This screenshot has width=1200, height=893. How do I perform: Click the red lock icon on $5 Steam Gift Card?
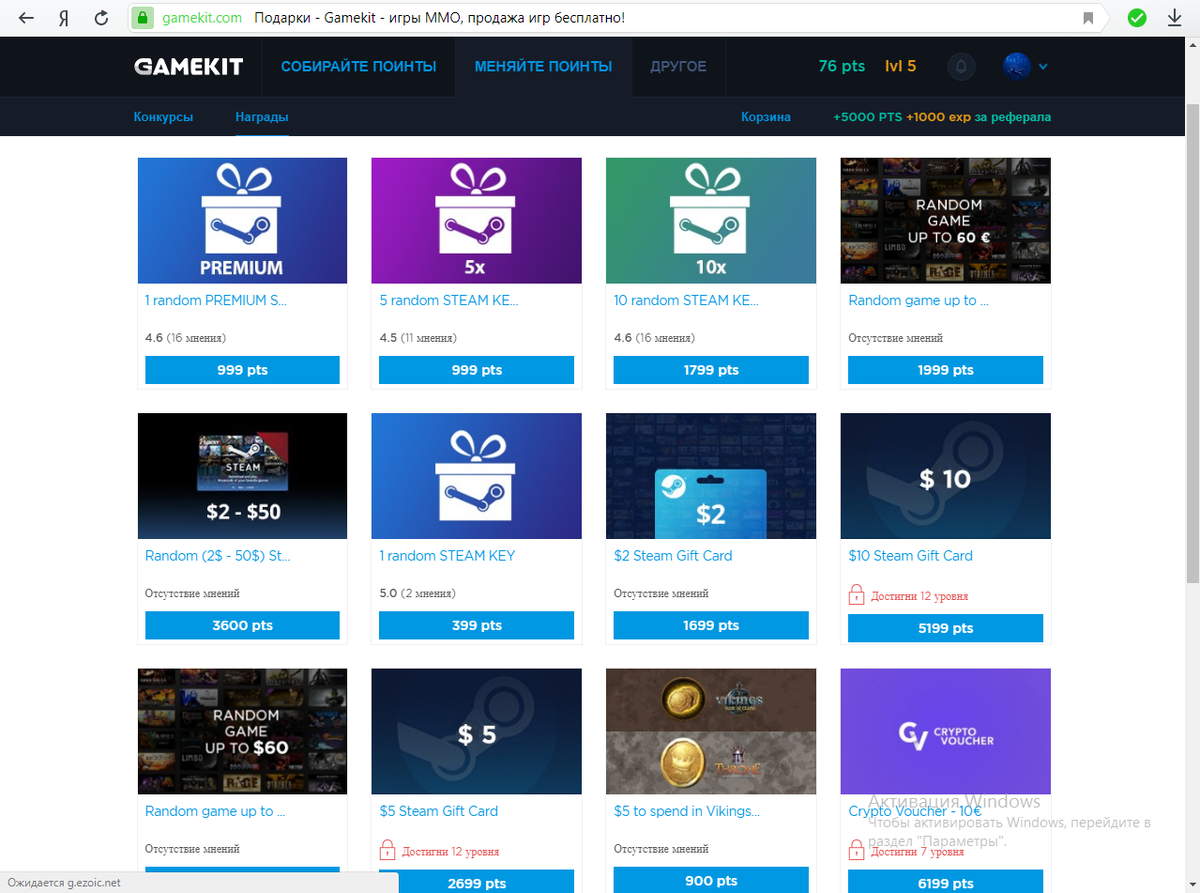pyautogui.click(x=387, y=851)
